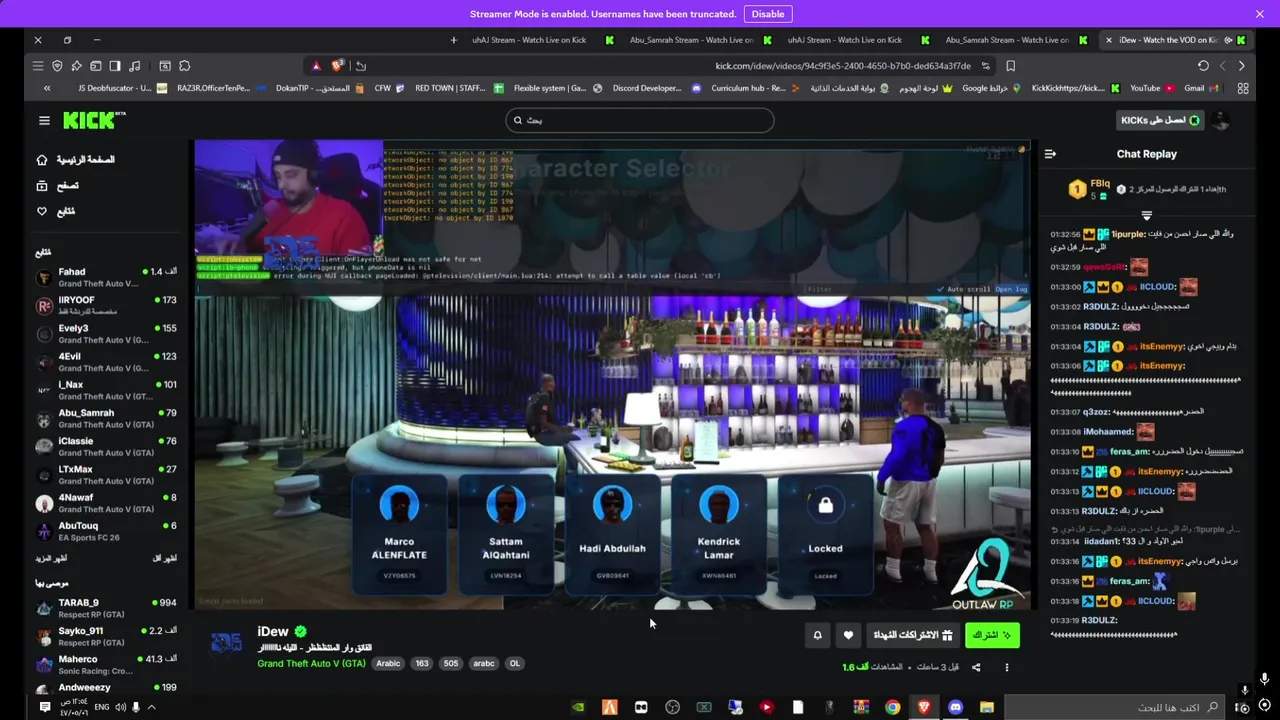Open YouTube bookmark

[1152, 88]
